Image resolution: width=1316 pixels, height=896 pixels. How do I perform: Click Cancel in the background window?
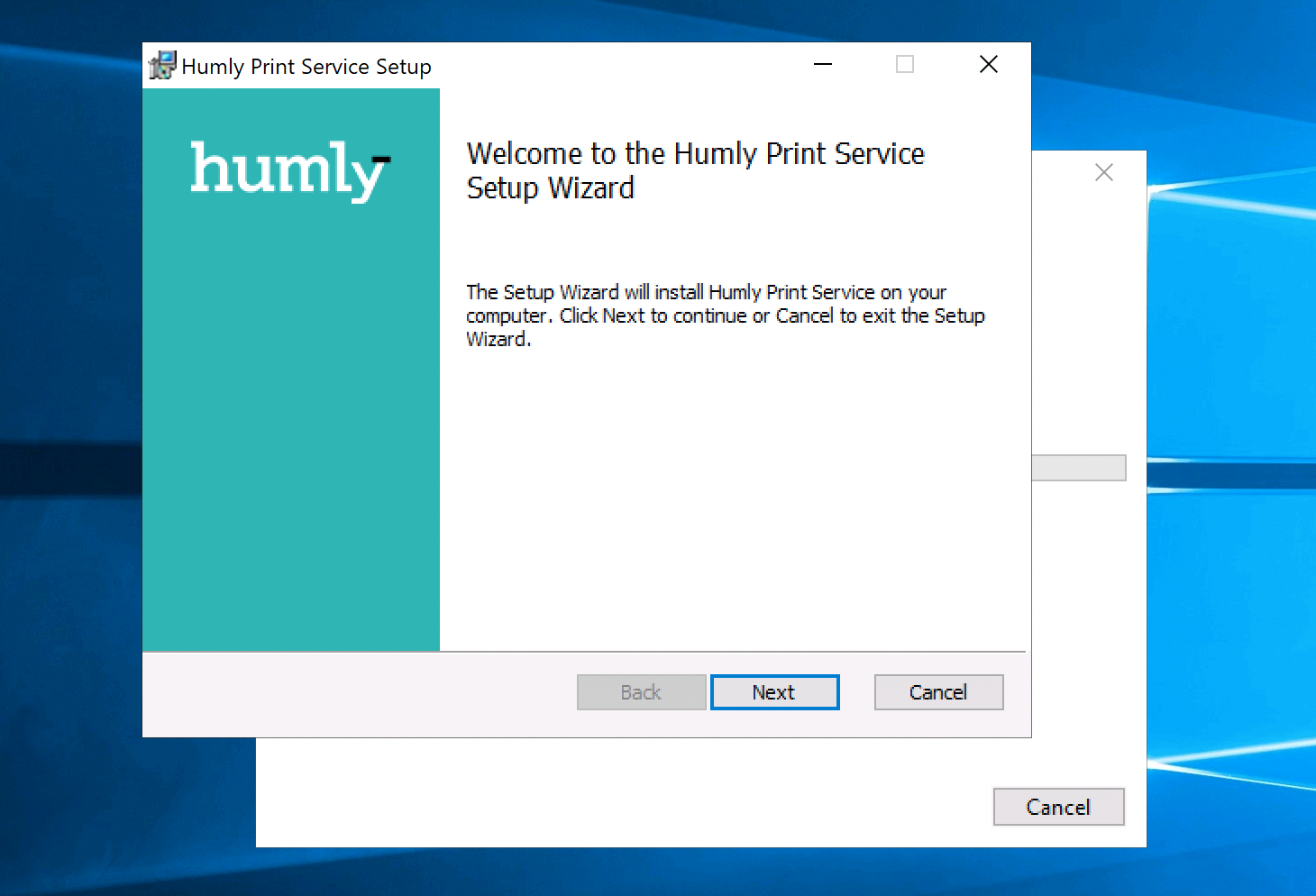click(x=1058, y=807)
